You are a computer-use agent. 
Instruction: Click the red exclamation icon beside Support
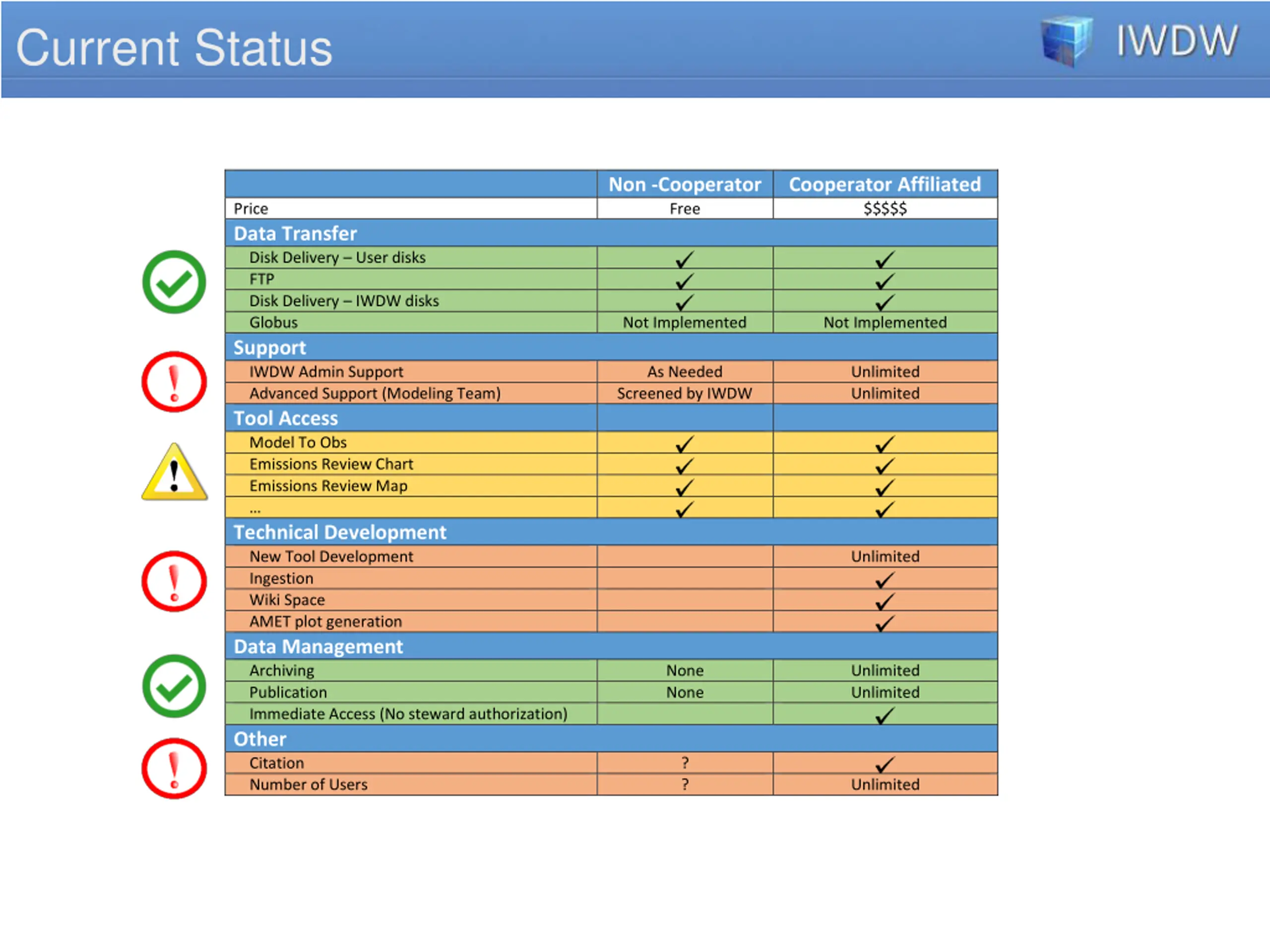coord(174,382)
